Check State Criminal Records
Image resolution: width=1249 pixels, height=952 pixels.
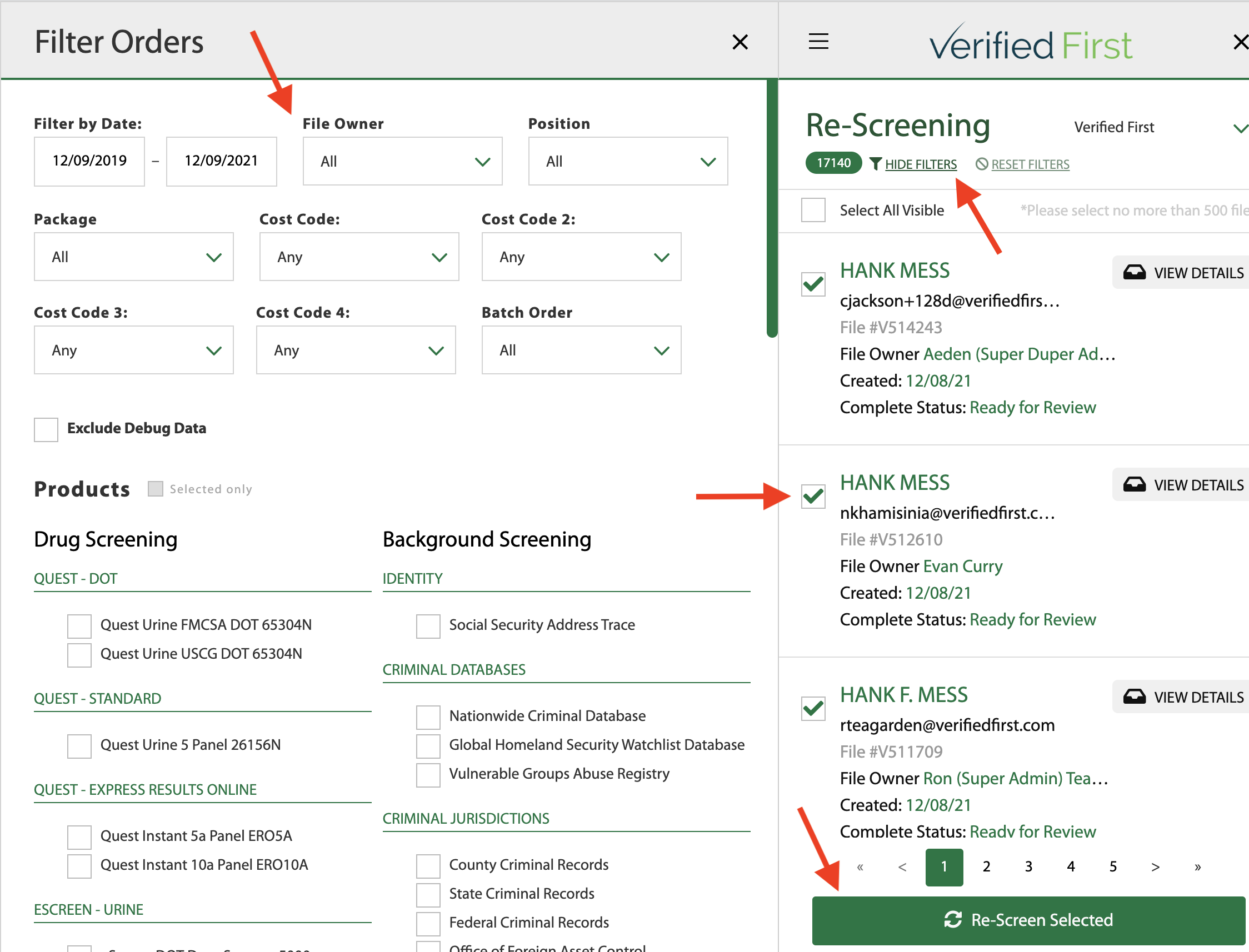click(428, 895)
